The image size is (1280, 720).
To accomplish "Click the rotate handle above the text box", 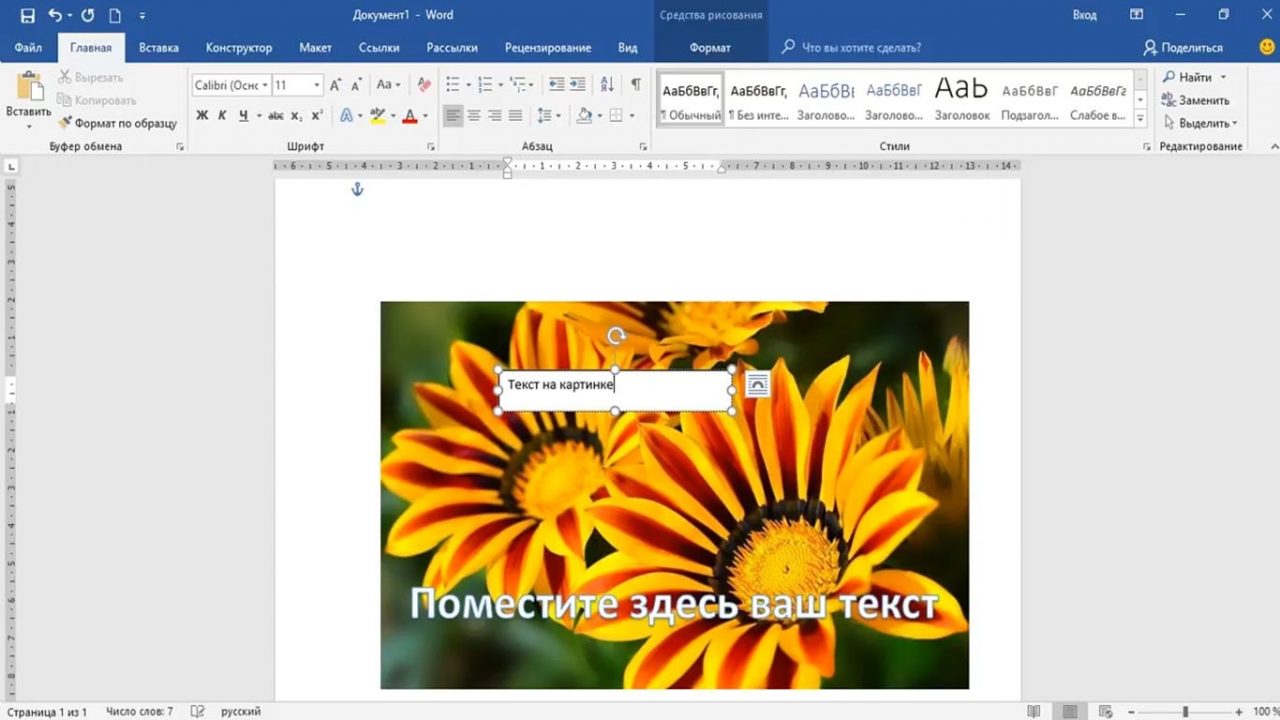I will [x=616, y=337].
